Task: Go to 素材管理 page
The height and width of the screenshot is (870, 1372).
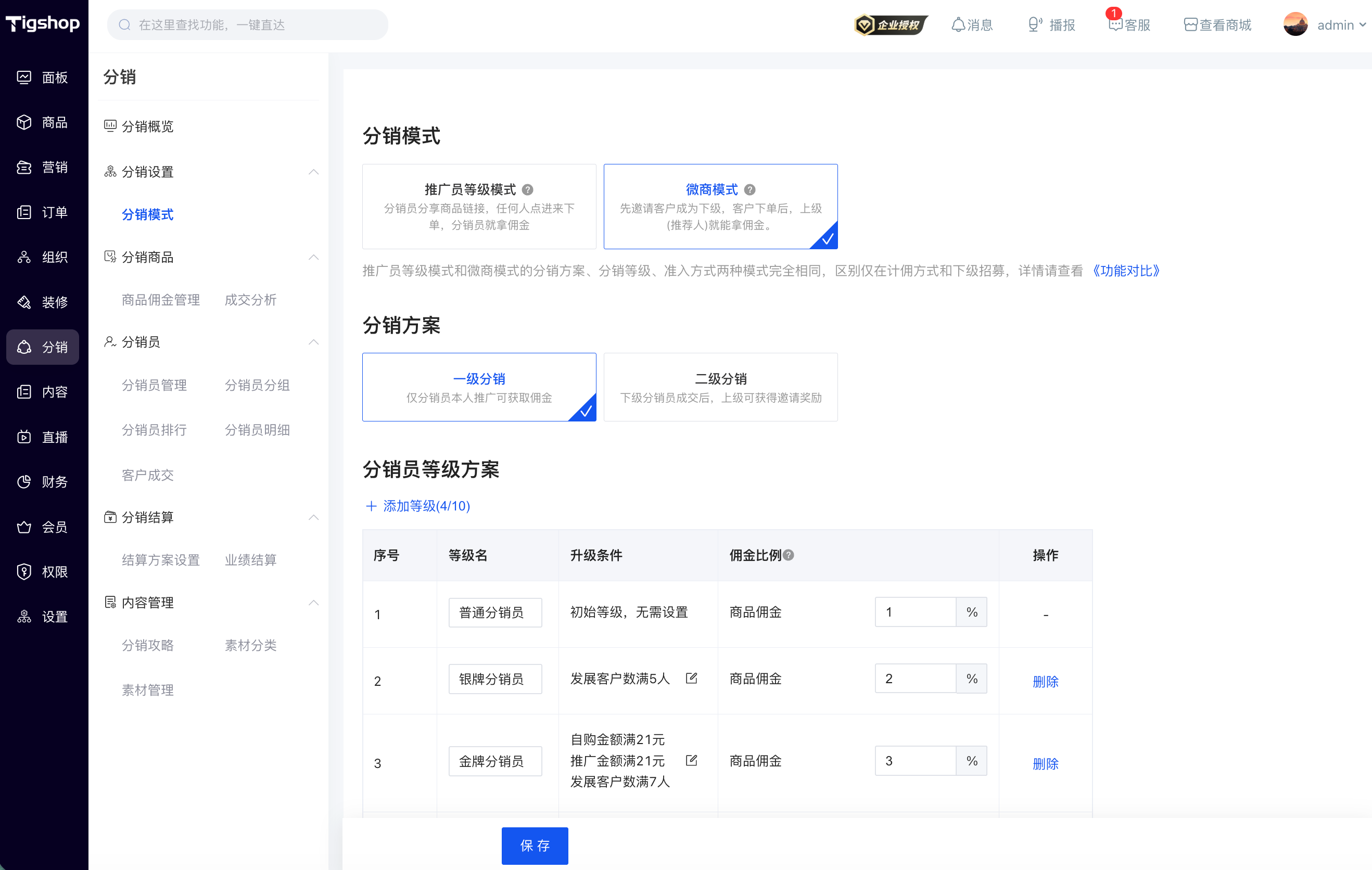Action: click(148, 690)
